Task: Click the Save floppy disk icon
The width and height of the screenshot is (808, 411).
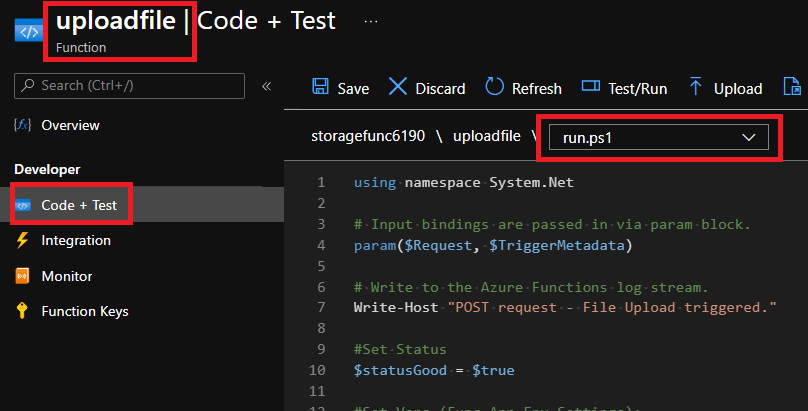Action: pyautogui.click(x=320, y=86)
